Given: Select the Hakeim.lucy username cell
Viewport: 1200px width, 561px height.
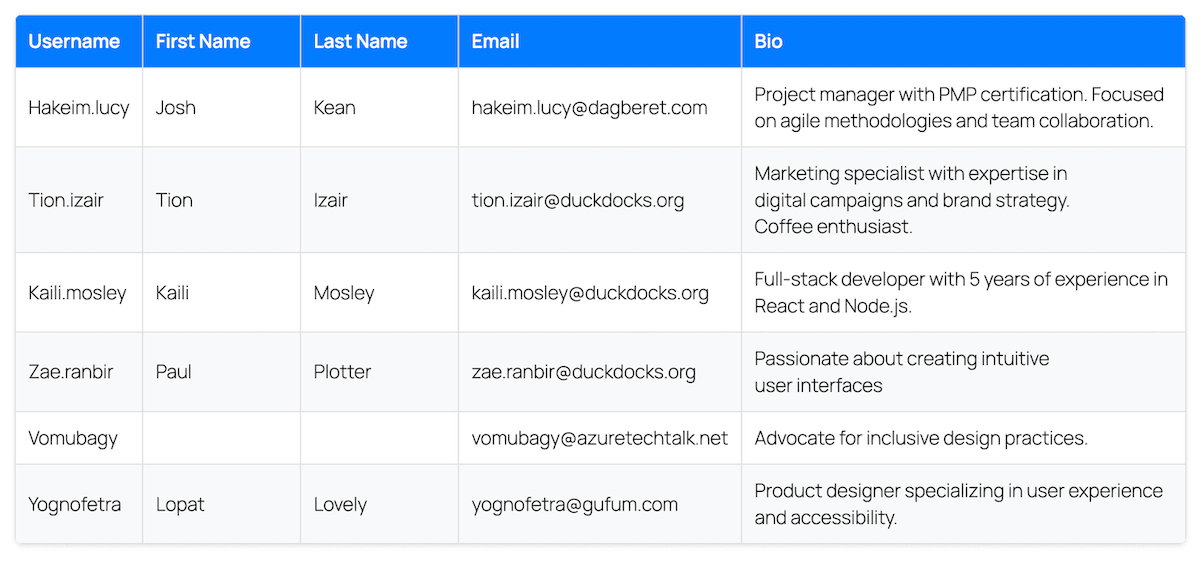Looking at the screenshot, I should [x=79, y=108].
